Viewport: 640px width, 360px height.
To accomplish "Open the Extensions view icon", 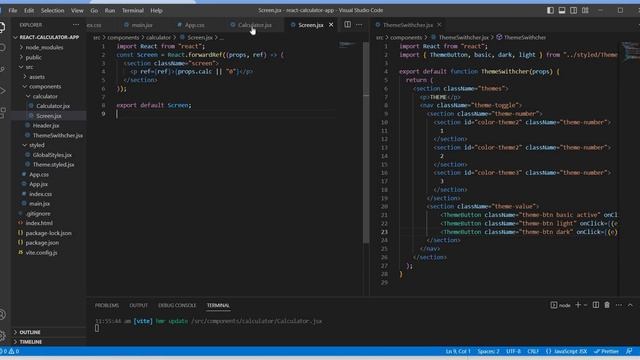I will (2, 112).
